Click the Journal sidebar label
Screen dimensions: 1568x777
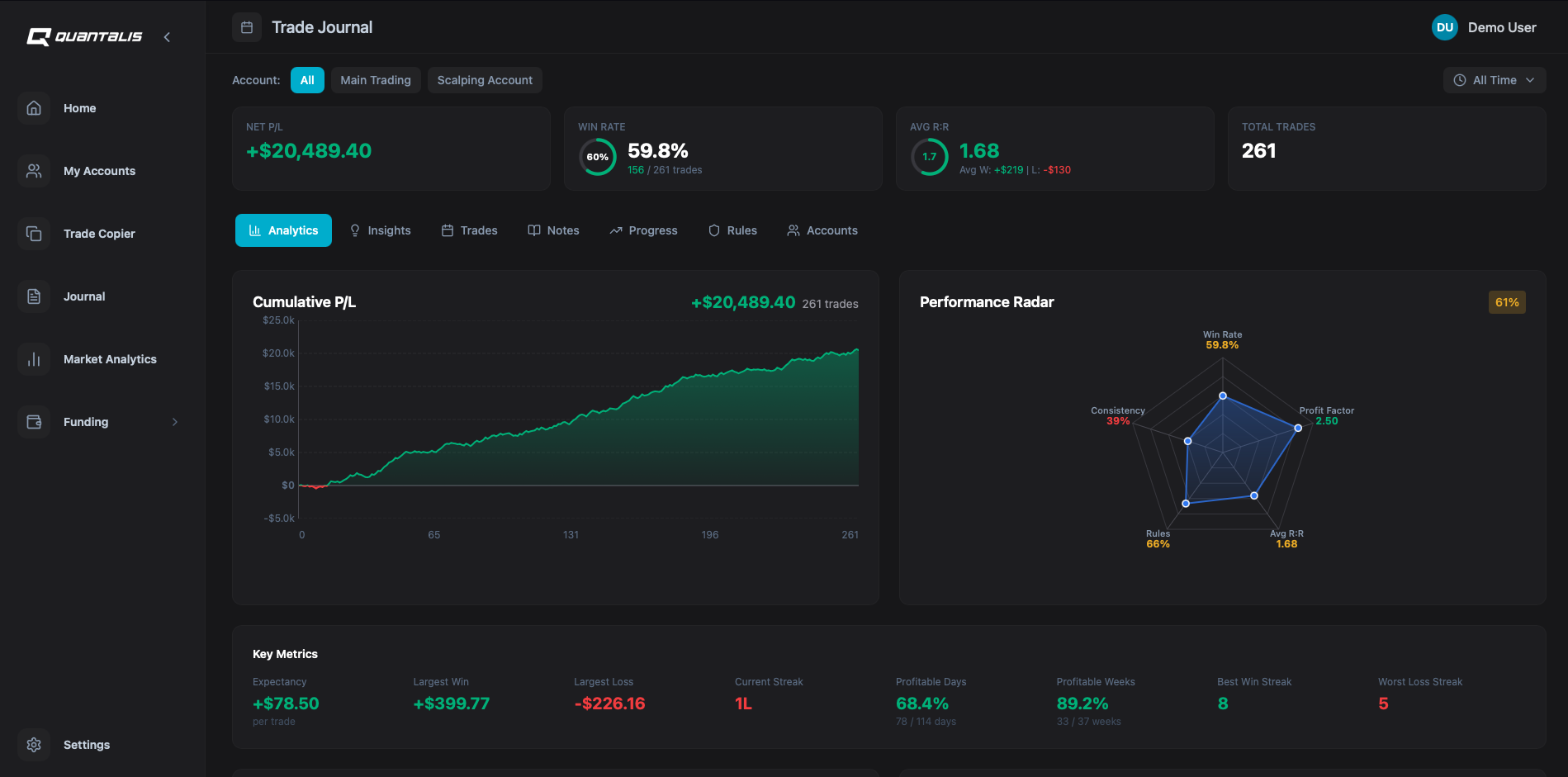[x=84, y=296]
